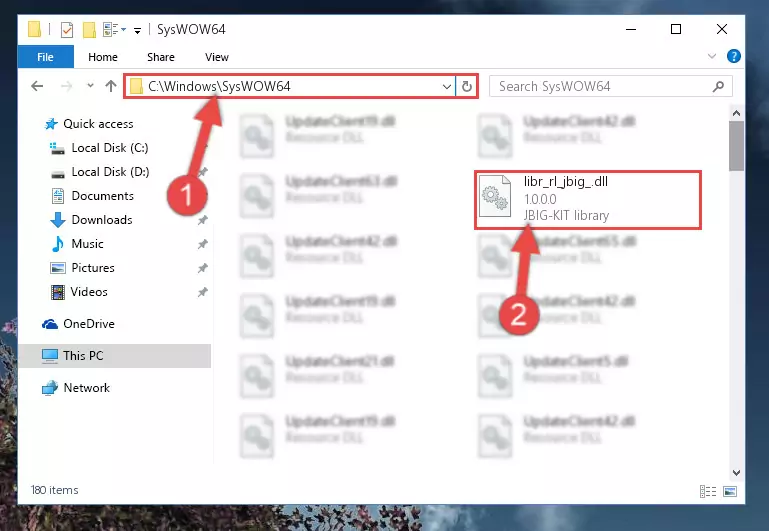Click the pin icon next to Music

202,244
